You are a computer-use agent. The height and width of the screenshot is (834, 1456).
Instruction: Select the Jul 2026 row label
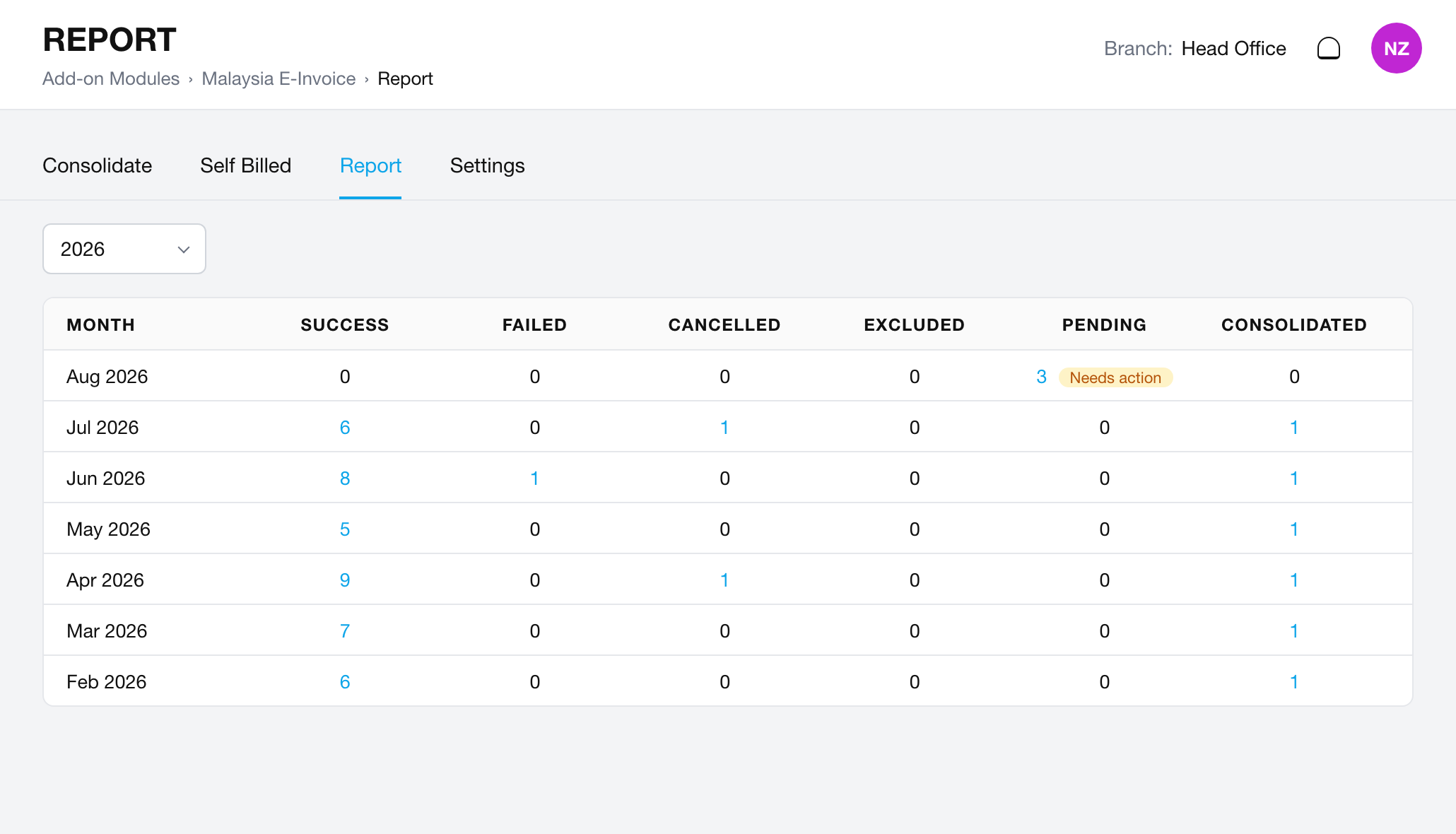point(102,428)
